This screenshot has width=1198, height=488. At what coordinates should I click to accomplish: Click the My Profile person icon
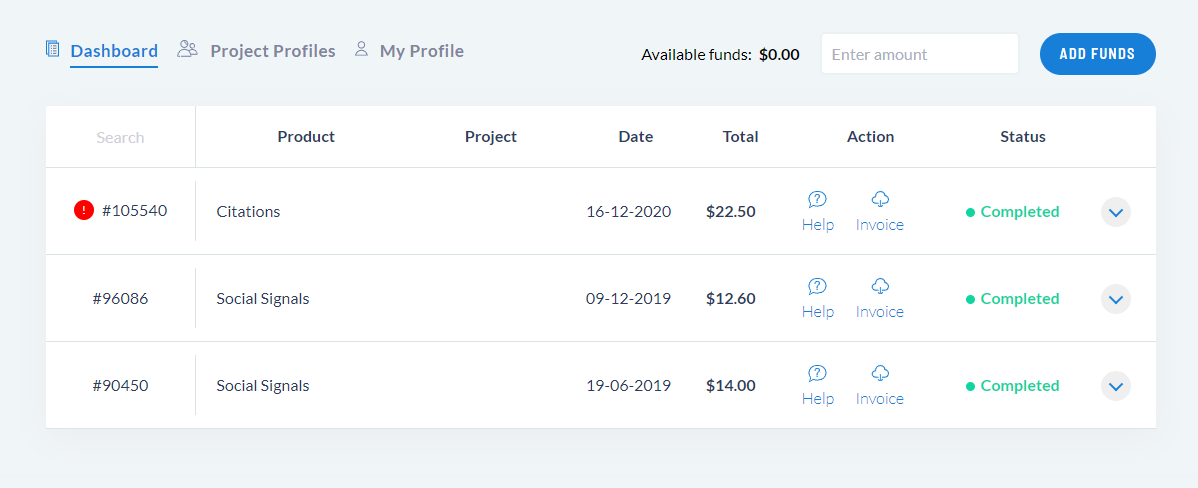362,49
